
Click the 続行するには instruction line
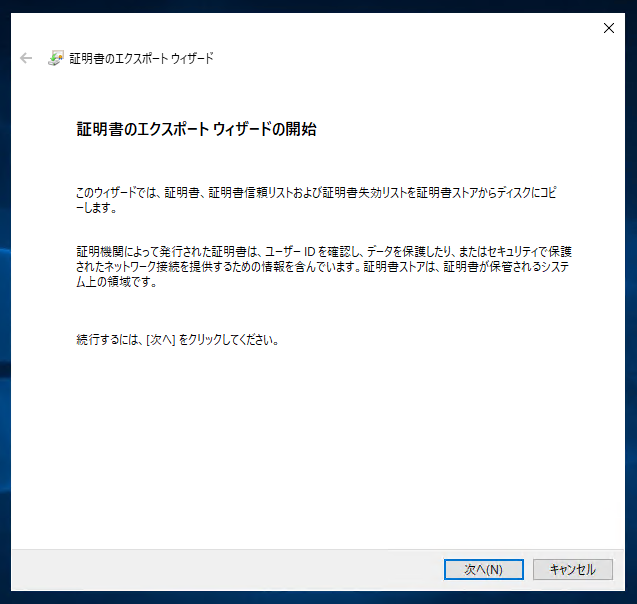tap(178, 340)
